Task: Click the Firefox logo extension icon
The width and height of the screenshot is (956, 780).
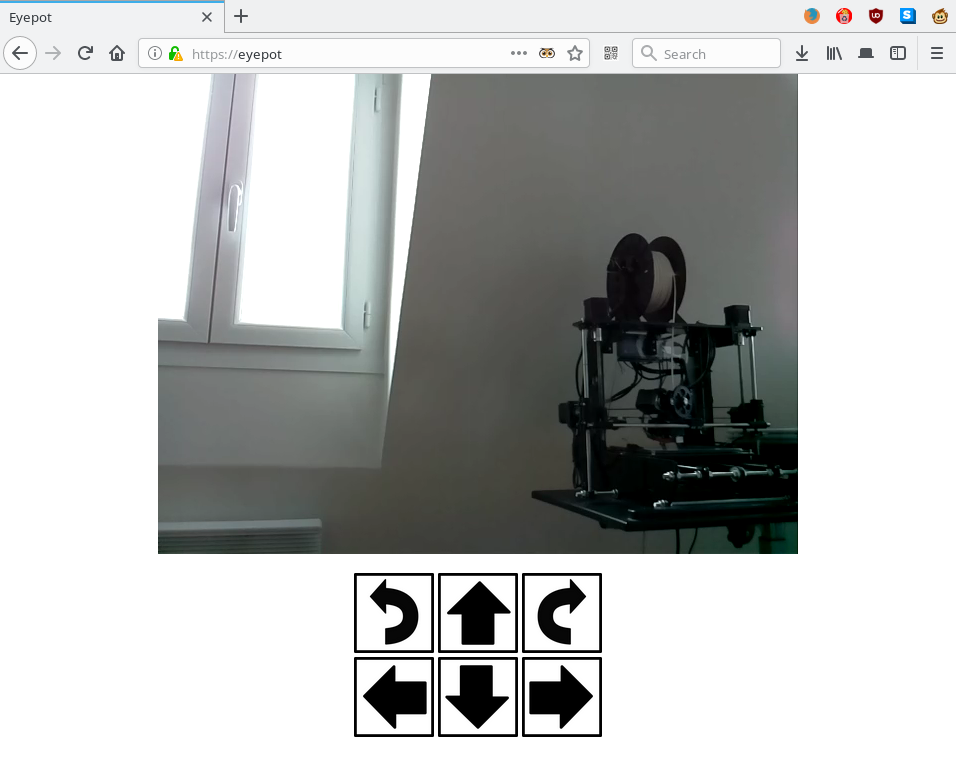Action: click(x=812, y=16)
